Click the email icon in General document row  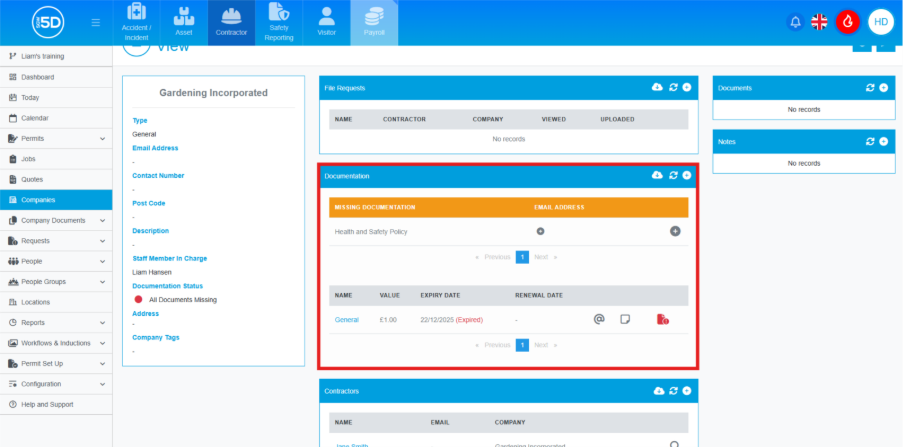pos(599,319)
